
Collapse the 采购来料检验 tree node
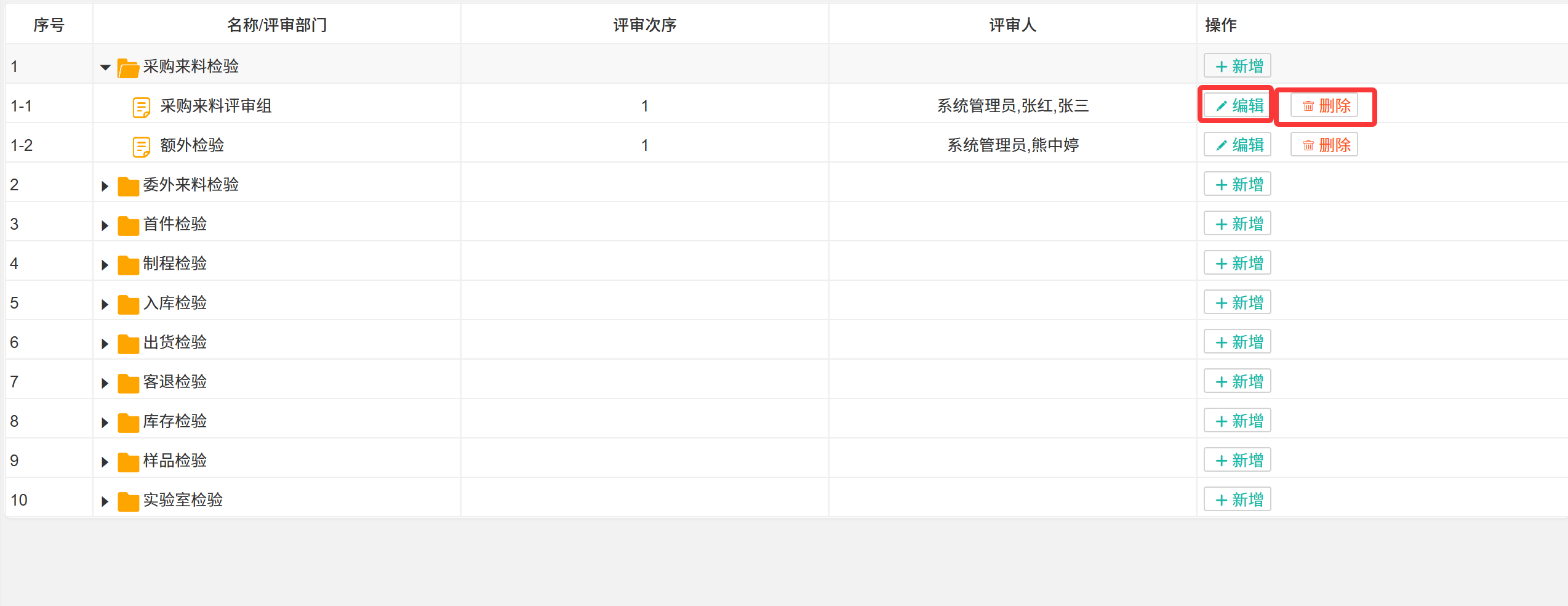105,67
